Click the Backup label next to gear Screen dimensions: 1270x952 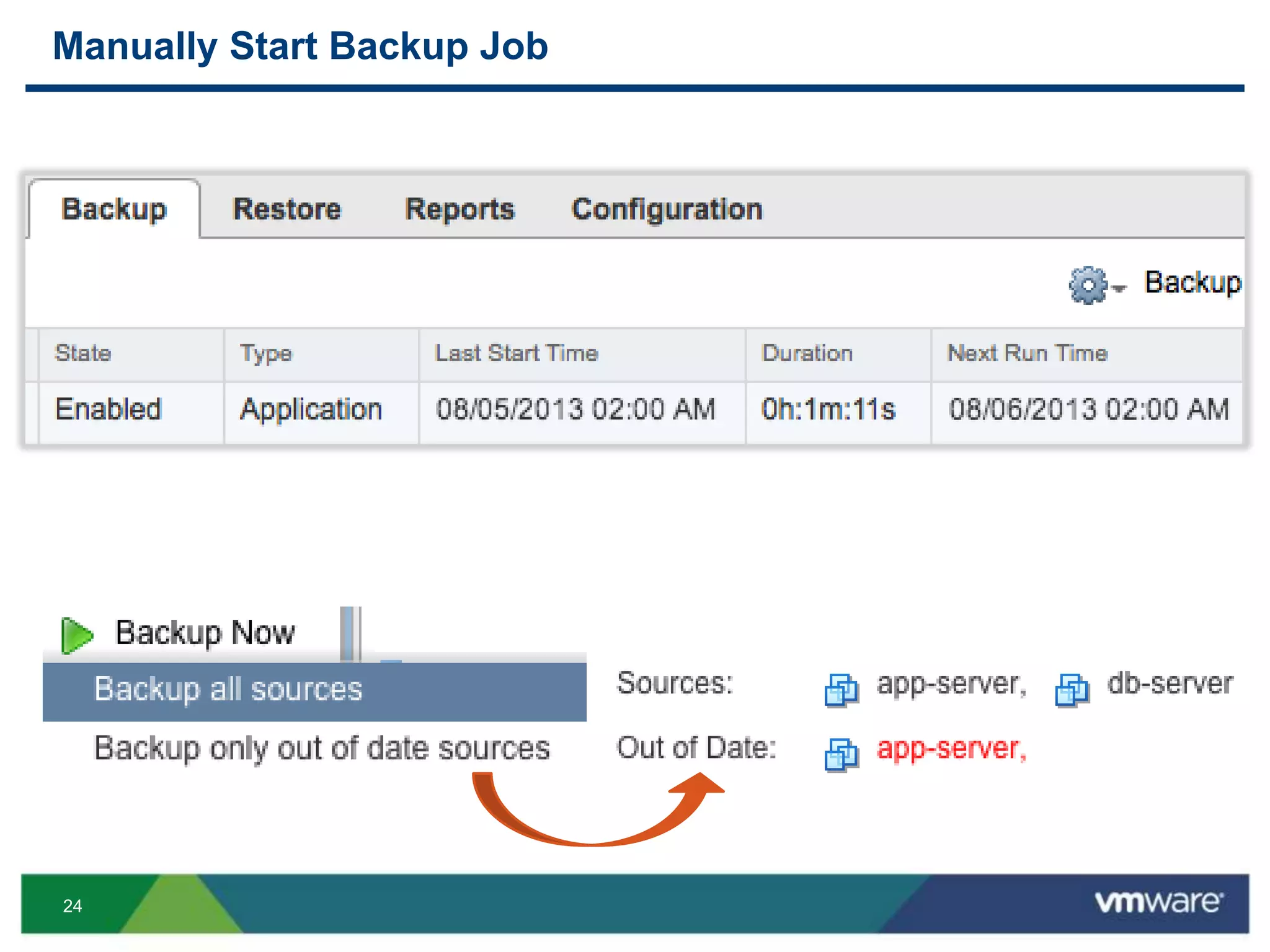coord(1192,283)
